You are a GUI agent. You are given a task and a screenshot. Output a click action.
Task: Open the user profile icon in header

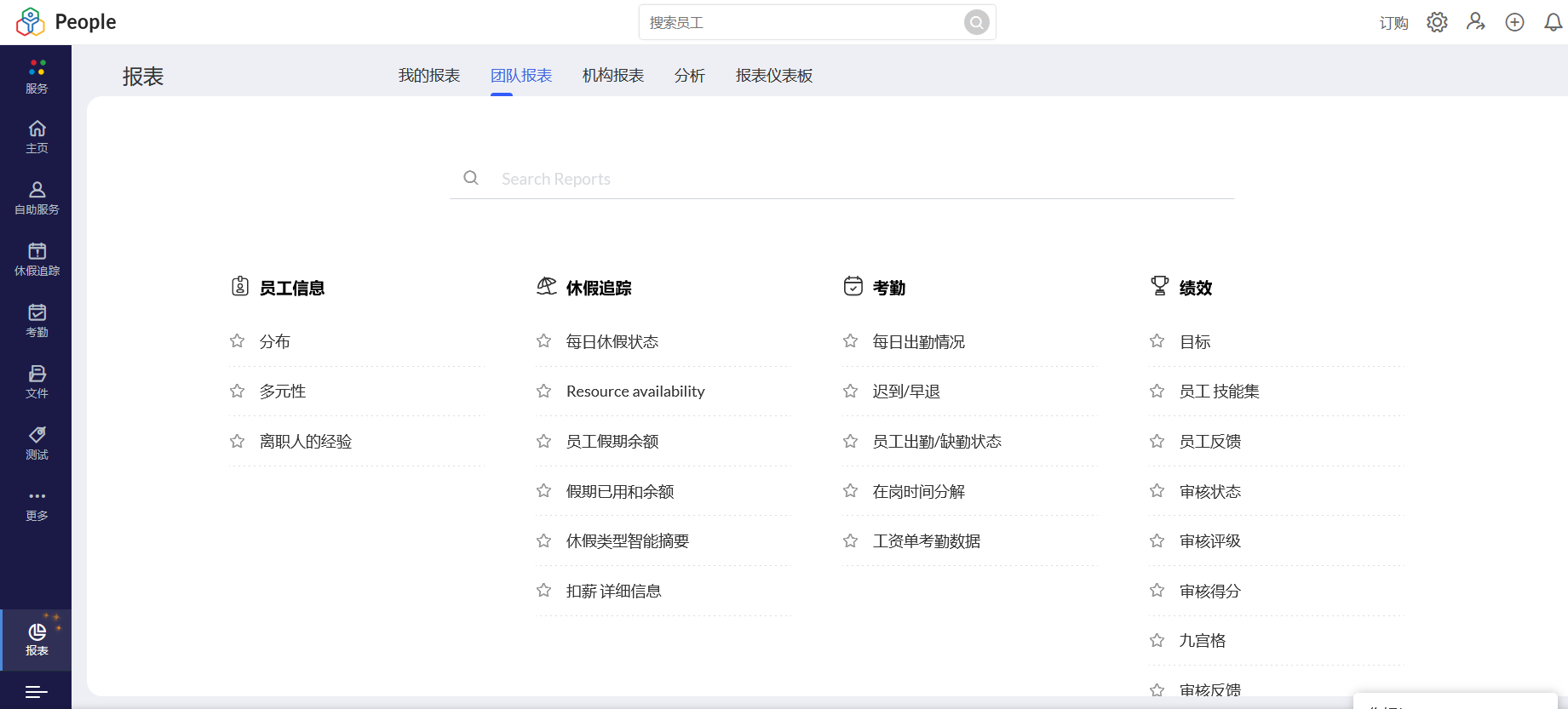[x=1475, y=22]
